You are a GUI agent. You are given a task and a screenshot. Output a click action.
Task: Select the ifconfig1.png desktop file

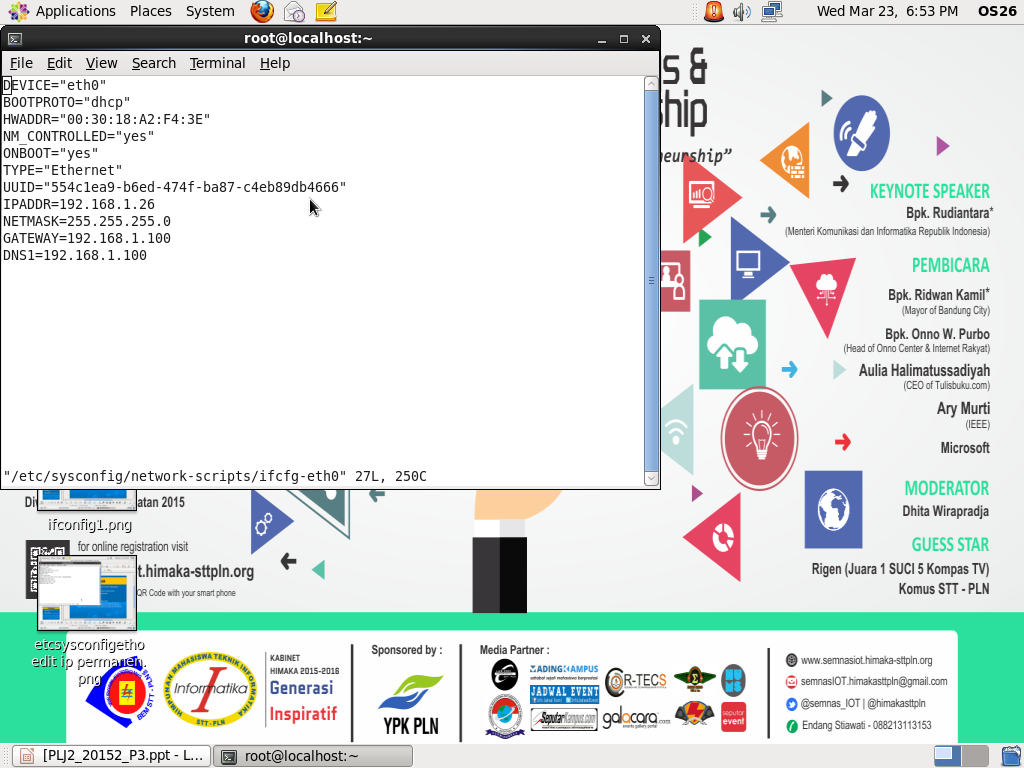coord(89,511)
